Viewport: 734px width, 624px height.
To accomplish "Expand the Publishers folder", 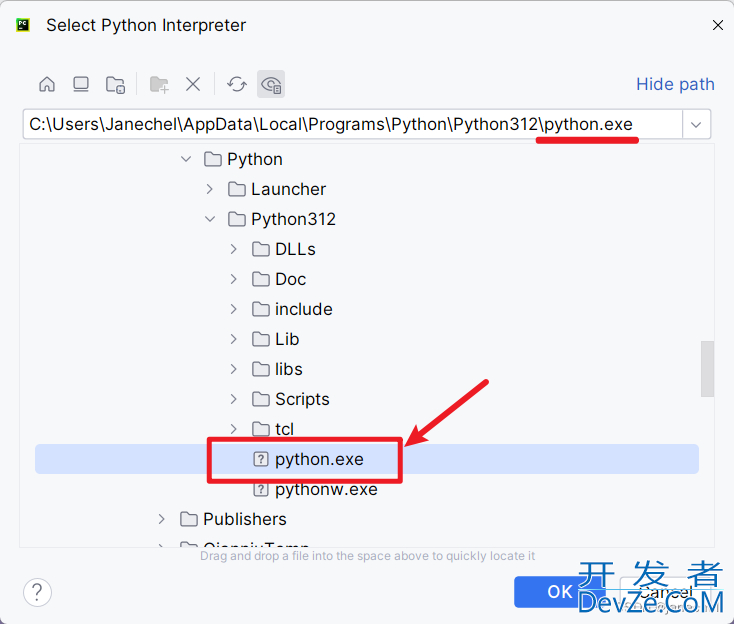I will [161, 519].
